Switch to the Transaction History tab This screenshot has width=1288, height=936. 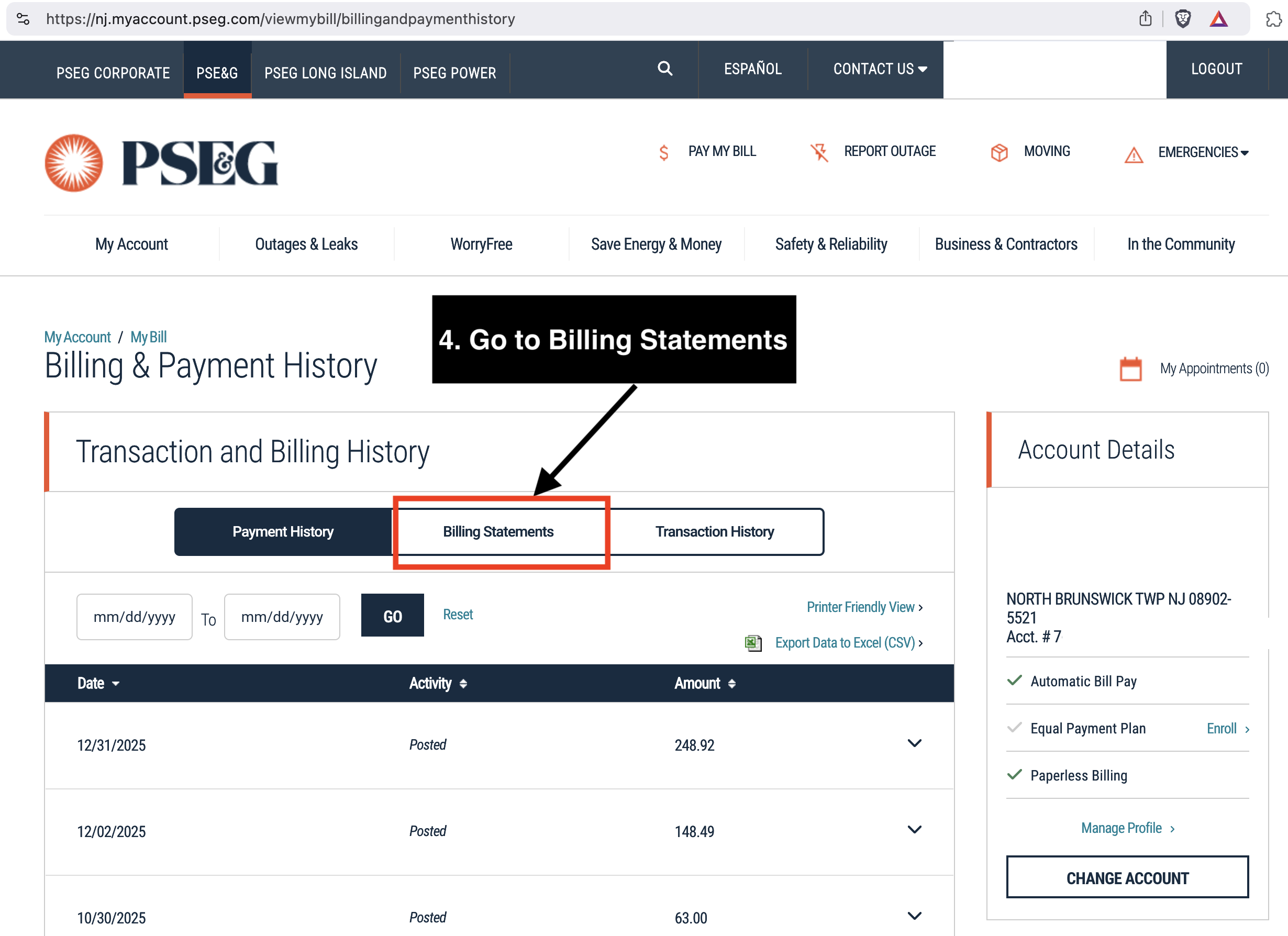(x=714, y=532)
